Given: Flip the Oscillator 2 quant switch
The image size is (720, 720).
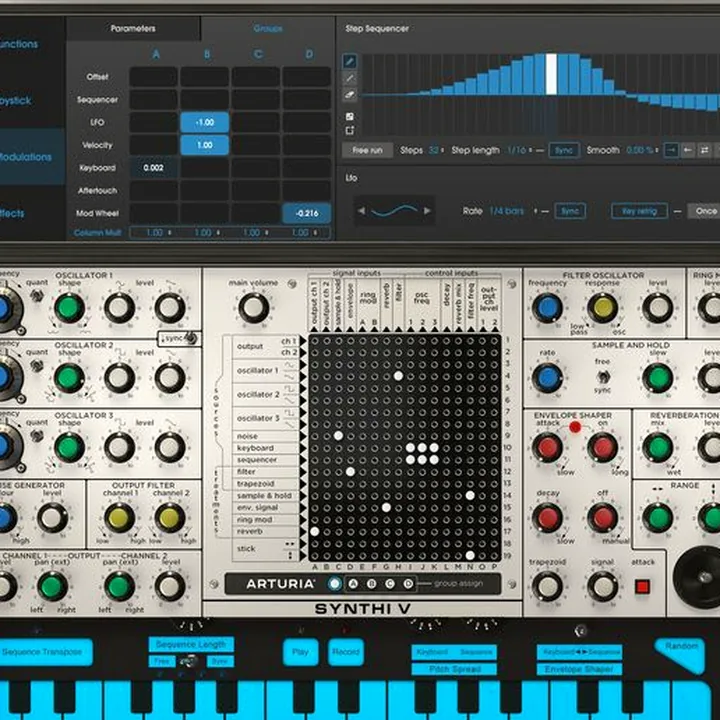Looking at the screenshot, I should pyautogui.click(x=37, y=366).
